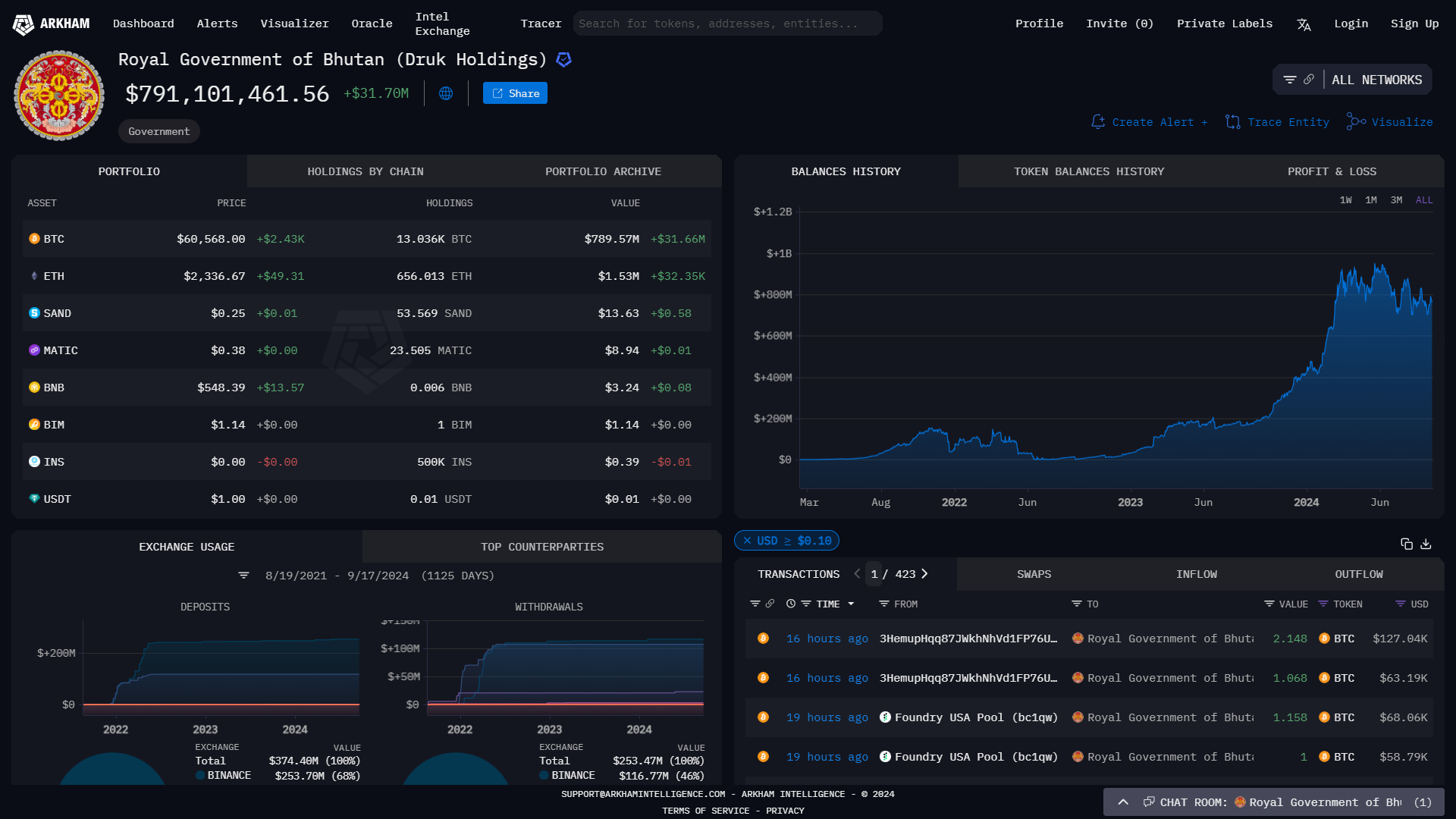
Task: Open Dashboard in top navigation
Action: [143, 24]
